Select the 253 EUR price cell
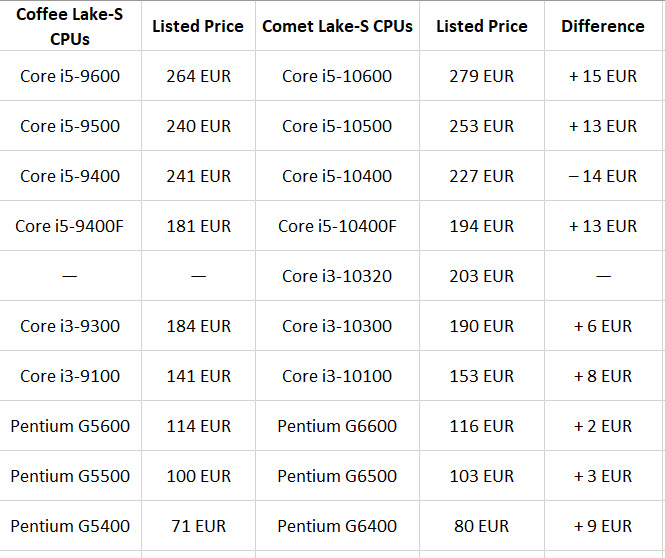 pos(482,126)
